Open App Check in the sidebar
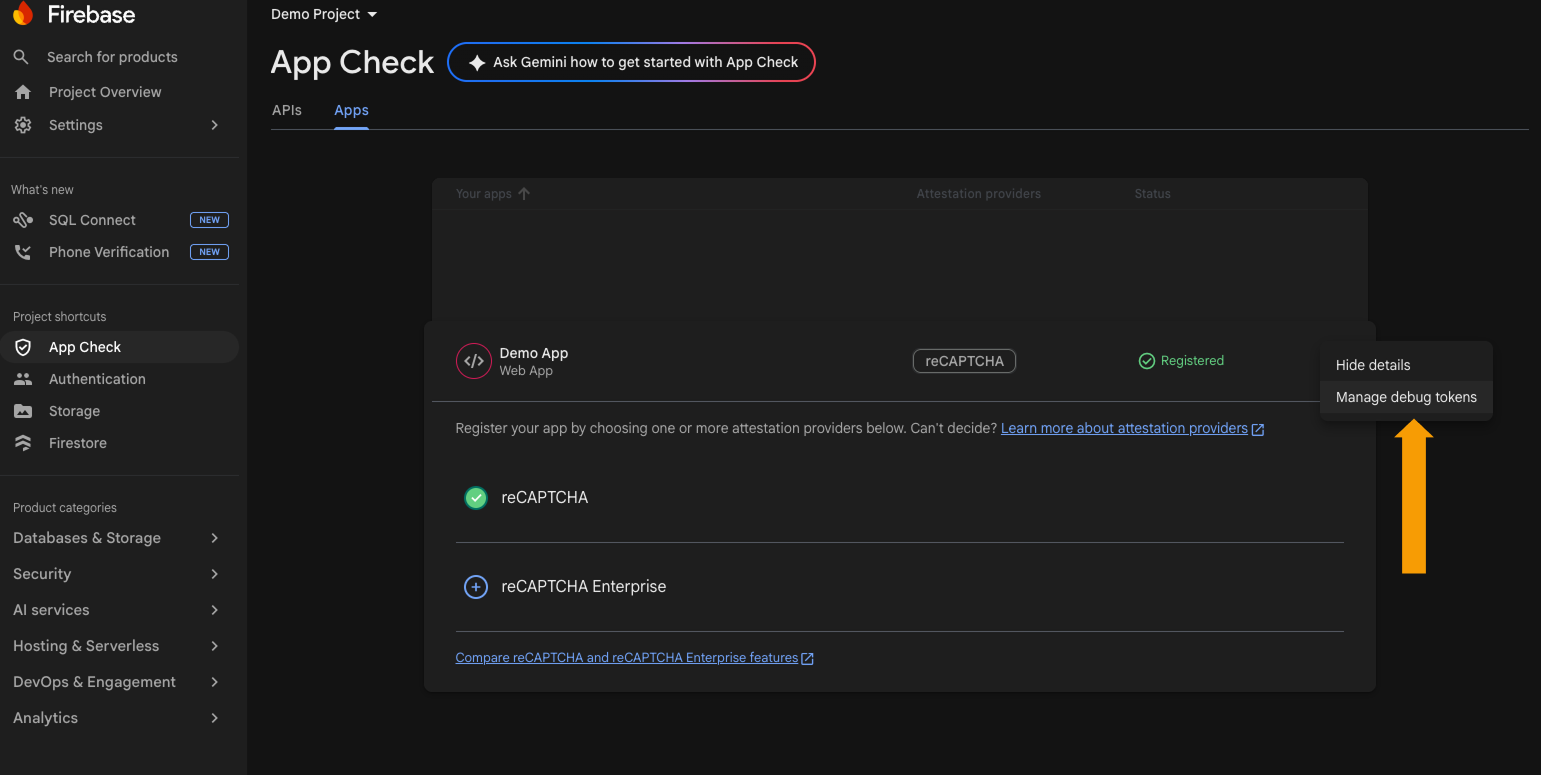The height and width of the screenshot is (775, 1541). click(119, 347)
